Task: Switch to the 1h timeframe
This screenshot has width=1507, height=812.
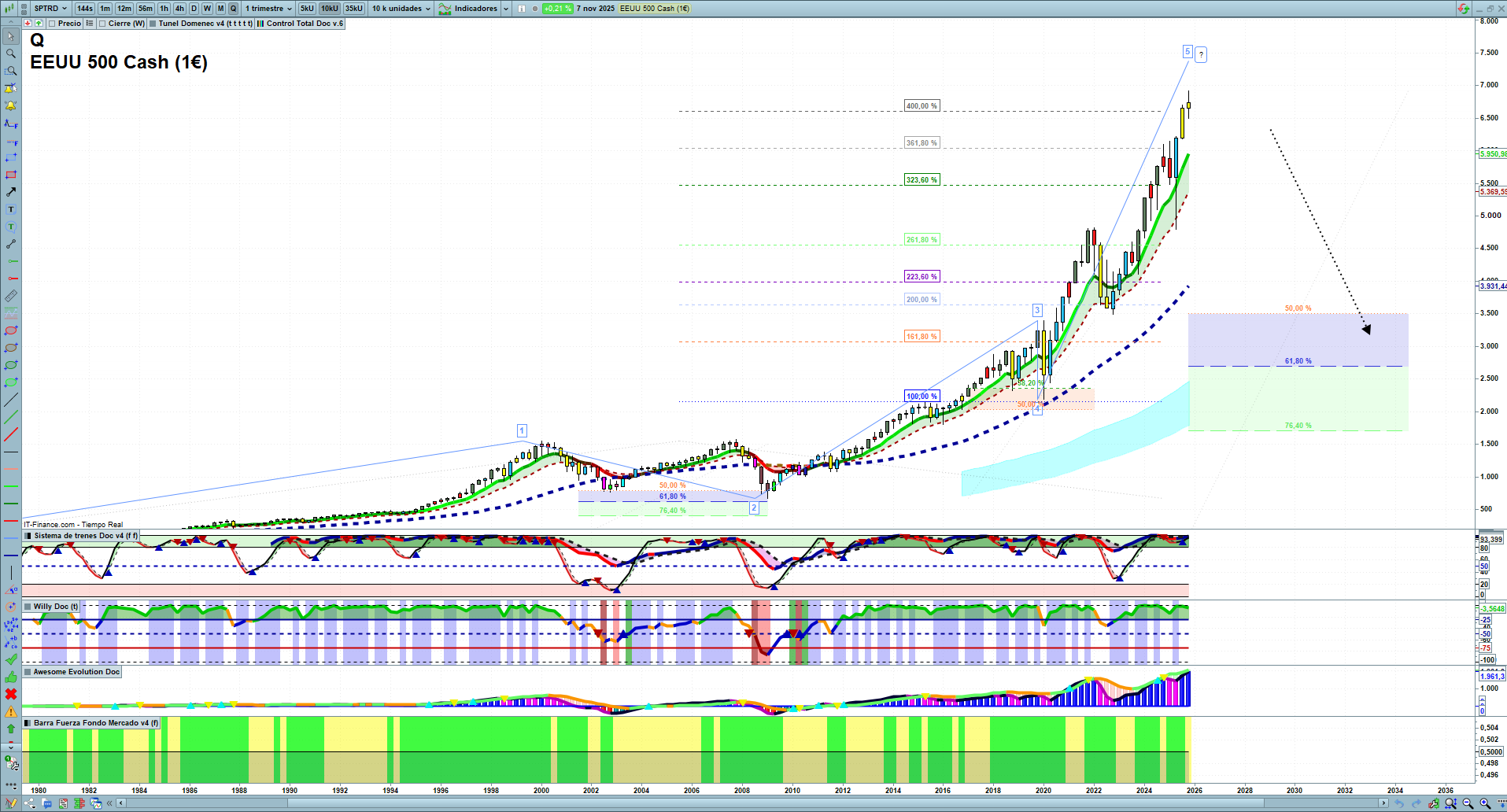Action: click(x=164, y=9)
